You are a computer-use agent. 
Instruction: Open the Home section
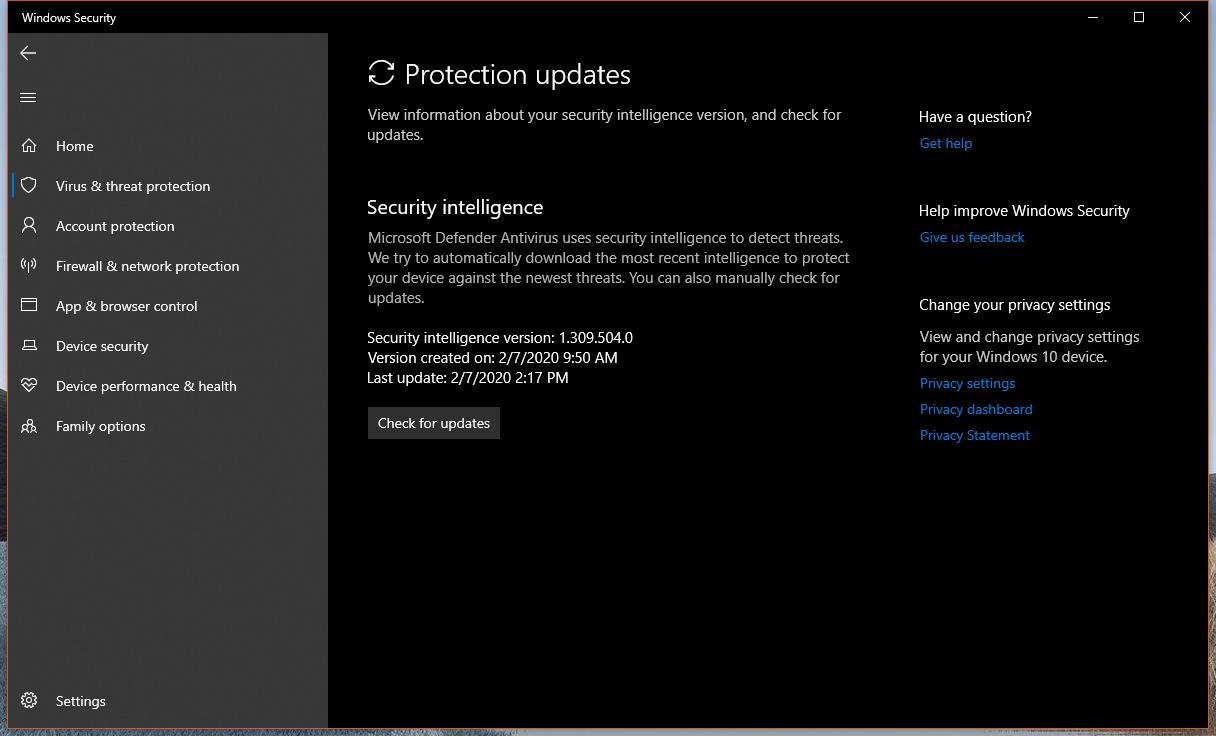[x=168, y=146]
